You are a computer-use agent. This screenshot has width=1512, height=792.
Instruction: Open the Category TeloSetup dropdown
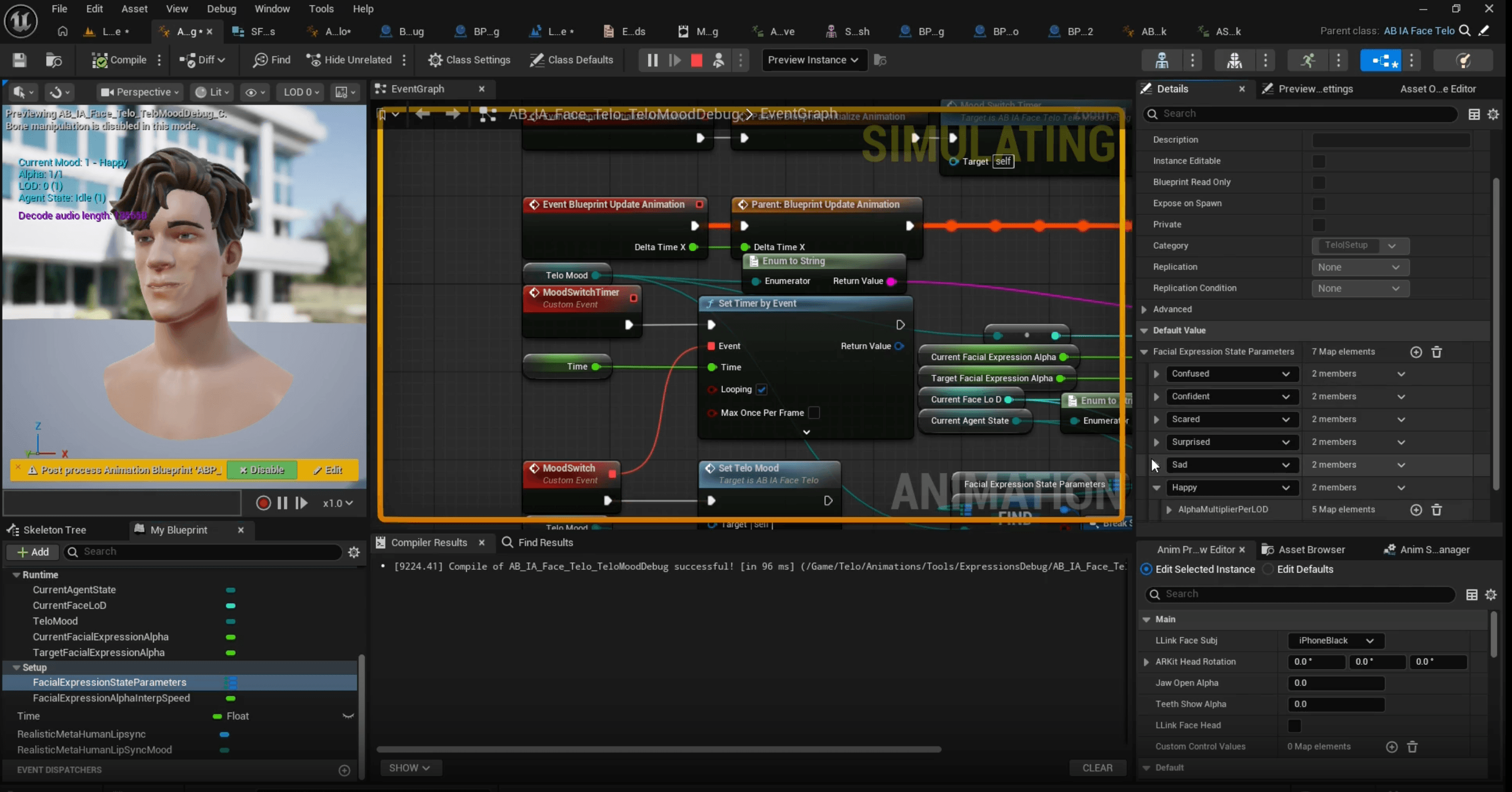tap(1360, 245)
